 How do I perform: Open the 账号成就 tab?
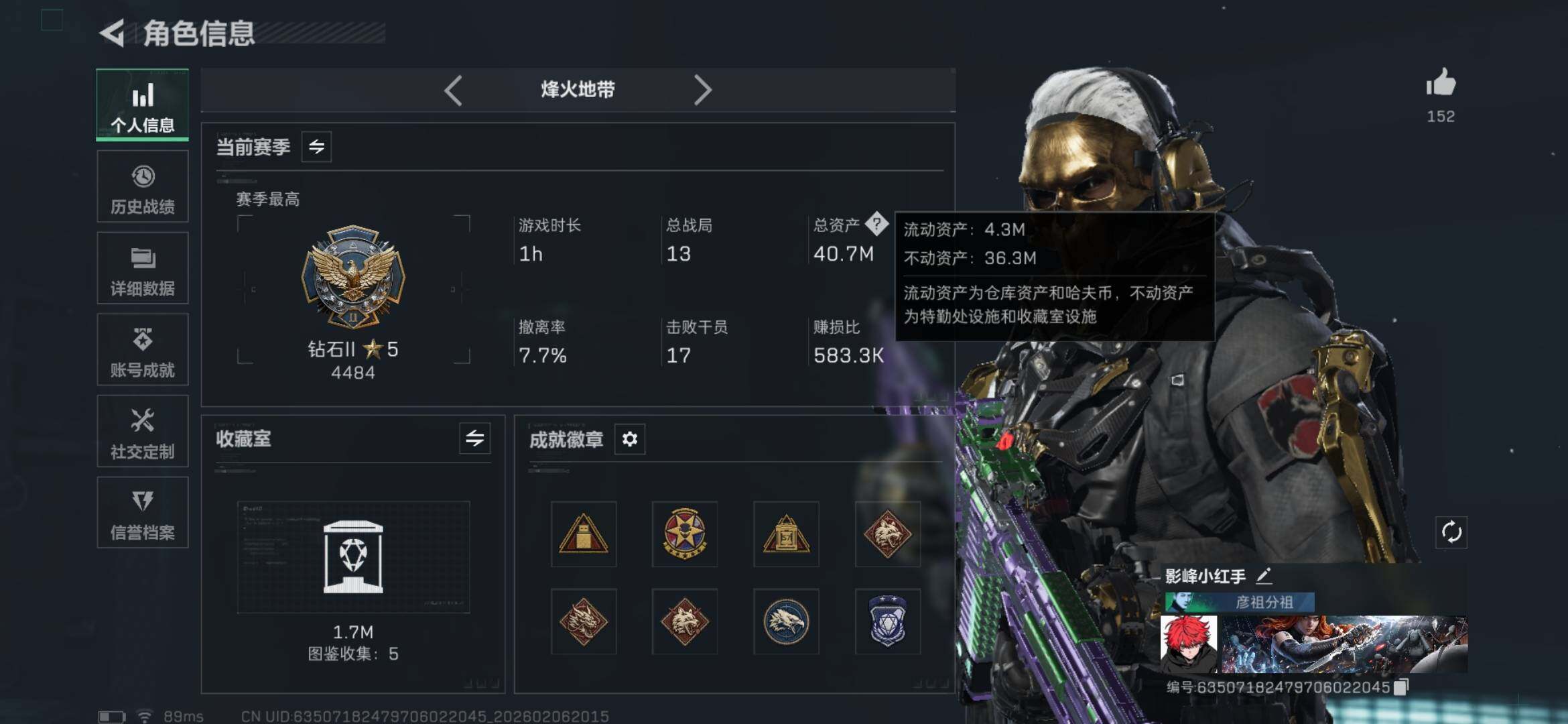click(x=143, y=350)
